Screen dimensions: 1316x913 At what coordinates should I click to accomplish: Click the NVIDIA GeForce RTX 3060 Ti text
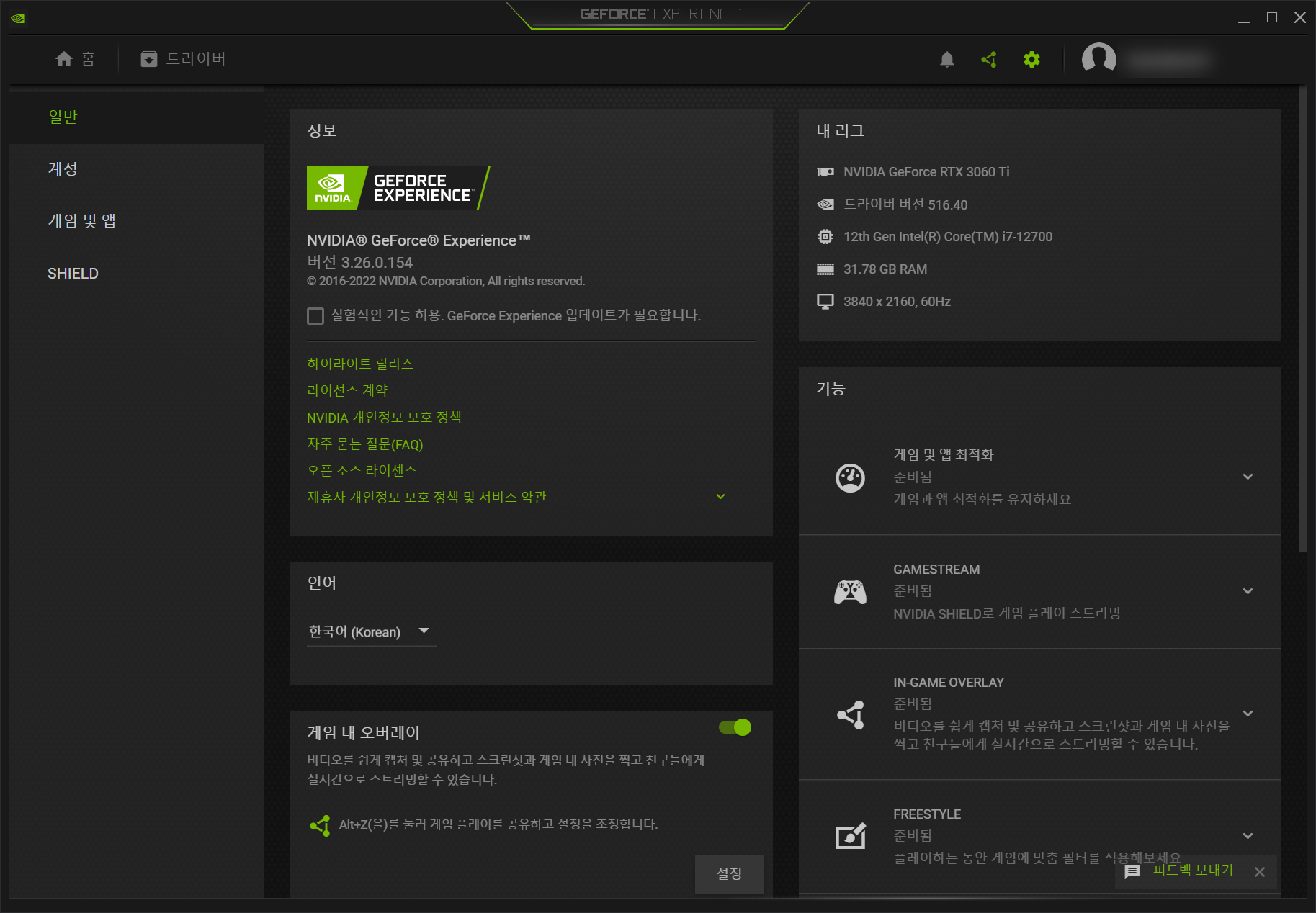pyautogui.click(x=926, y=172)
